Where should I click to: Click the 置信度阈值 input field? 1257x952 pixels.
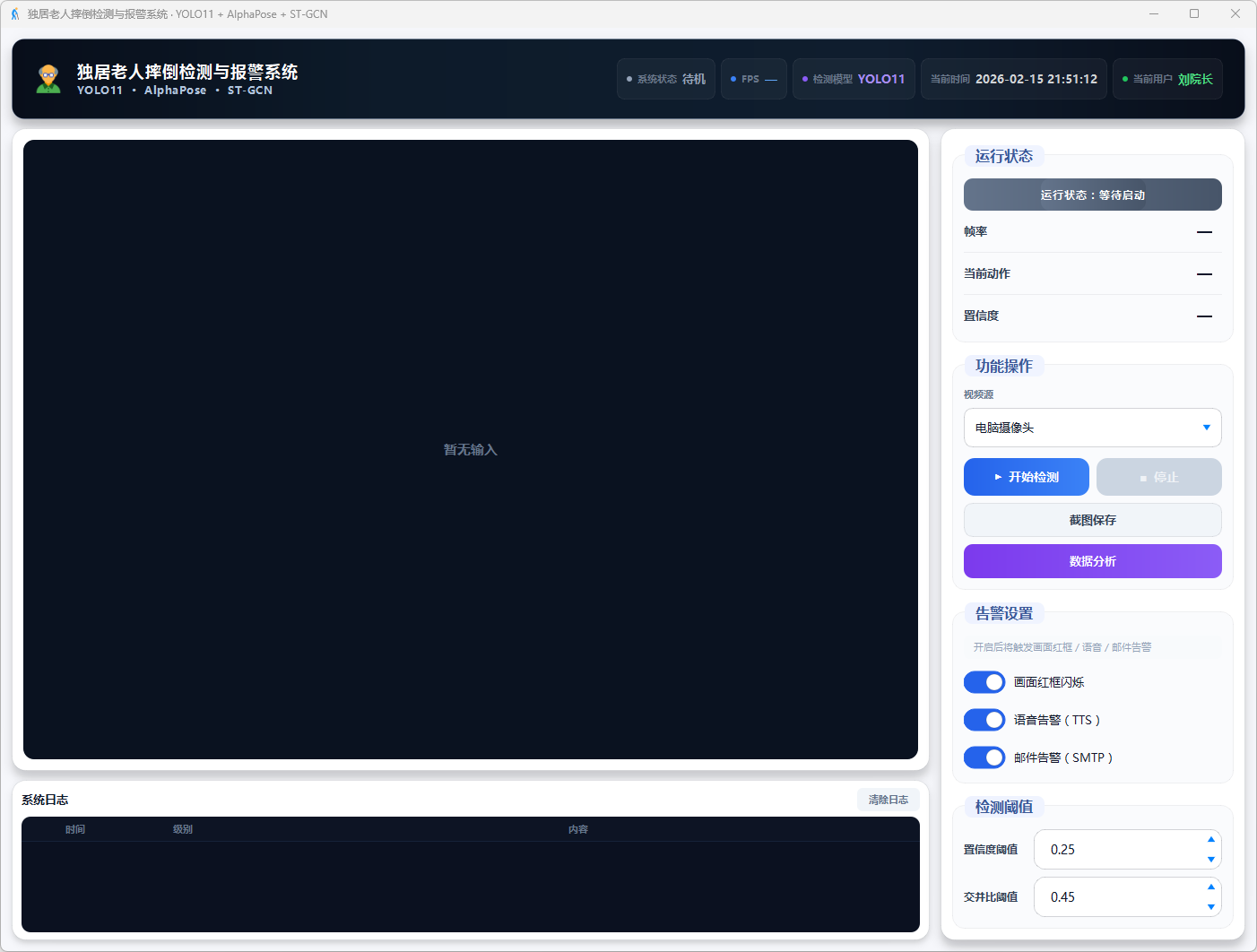pos(1116,850)
